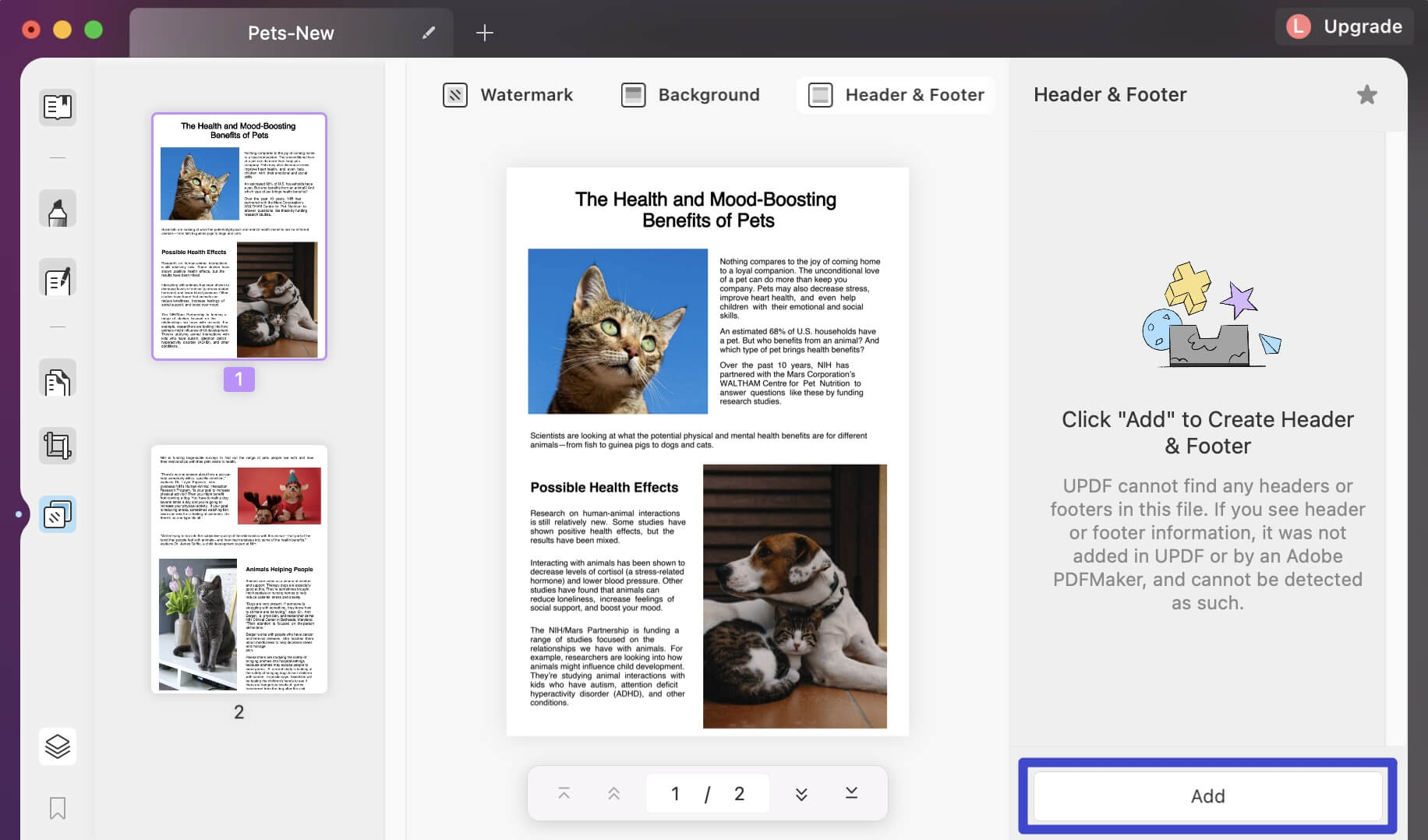Viewport: 1428px width, 840px height.
Task: Switch to the Watermark tool
Action: 507,94
